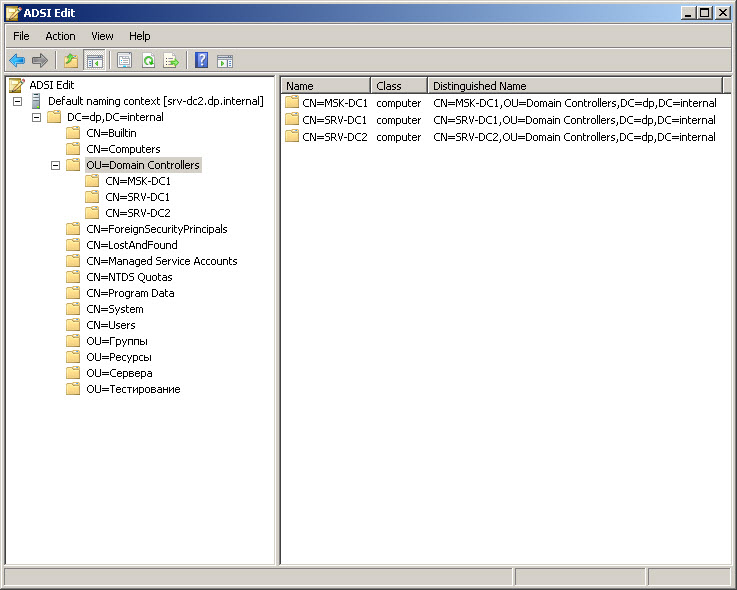Select CN=SRV-DC2 in the tree pane
This screenshot has height=590, width=737.
pyautogui.click(x=138, y=213)
